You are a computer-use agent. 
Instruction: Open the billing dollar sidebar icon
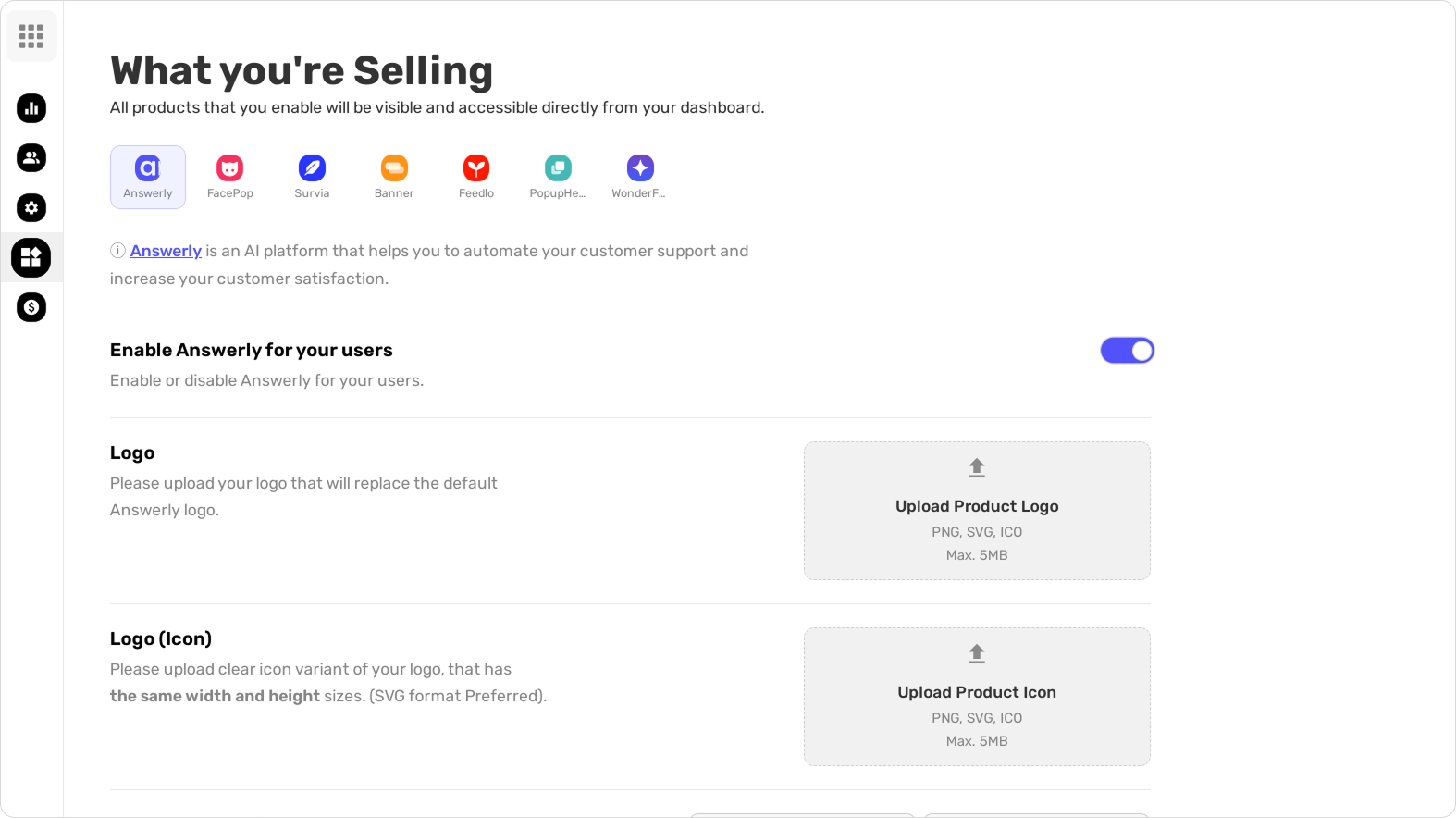tap(31, 307)
